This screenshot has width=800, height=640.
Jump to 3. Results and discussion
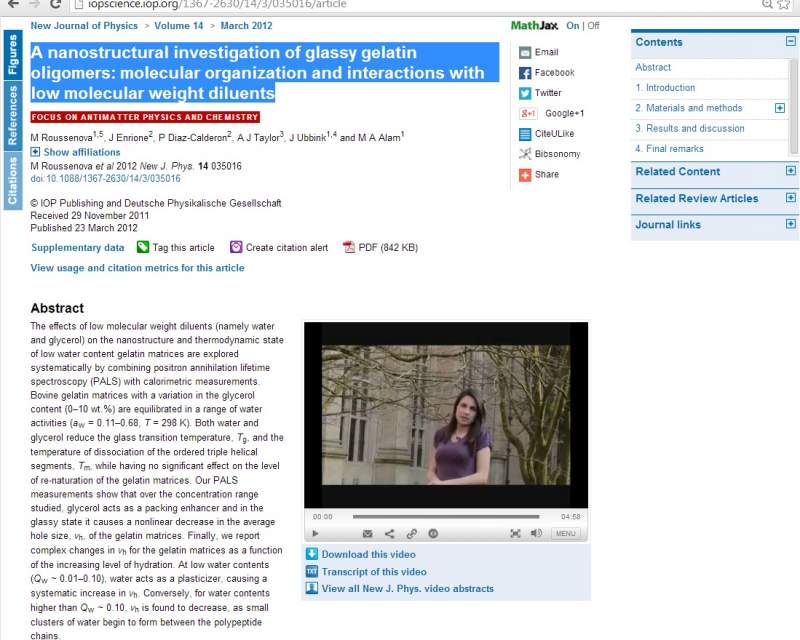[x=690, y=129]
